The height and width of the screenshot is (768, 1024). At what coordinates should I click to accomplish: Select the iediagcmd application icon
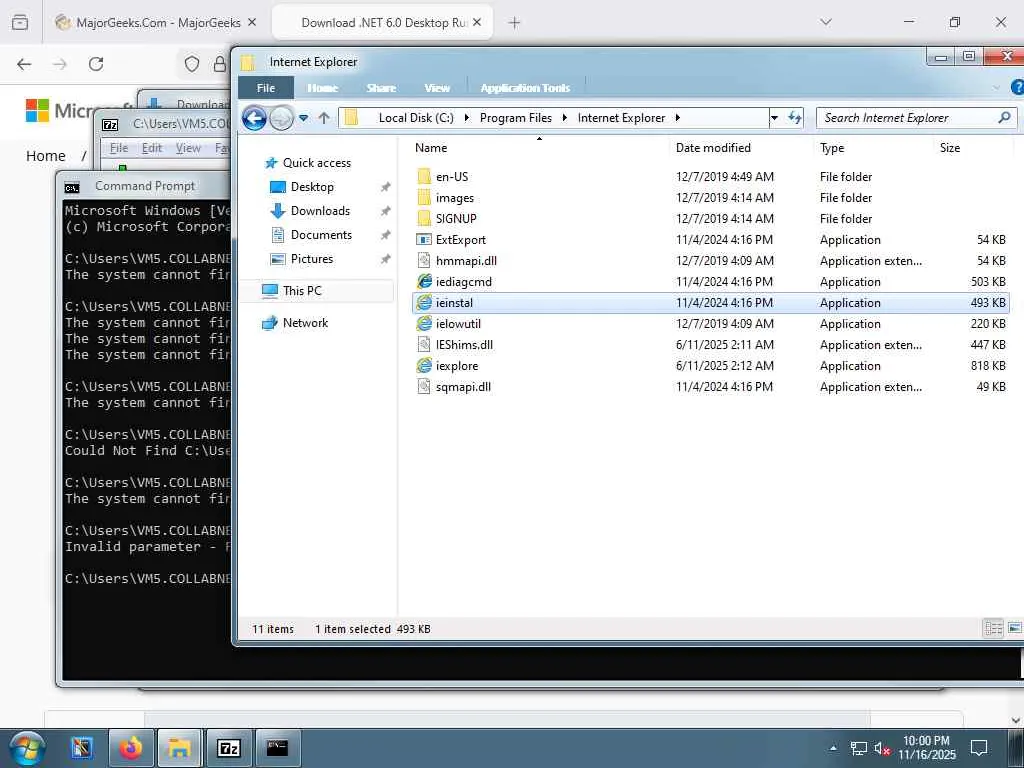tap(424, 281)
